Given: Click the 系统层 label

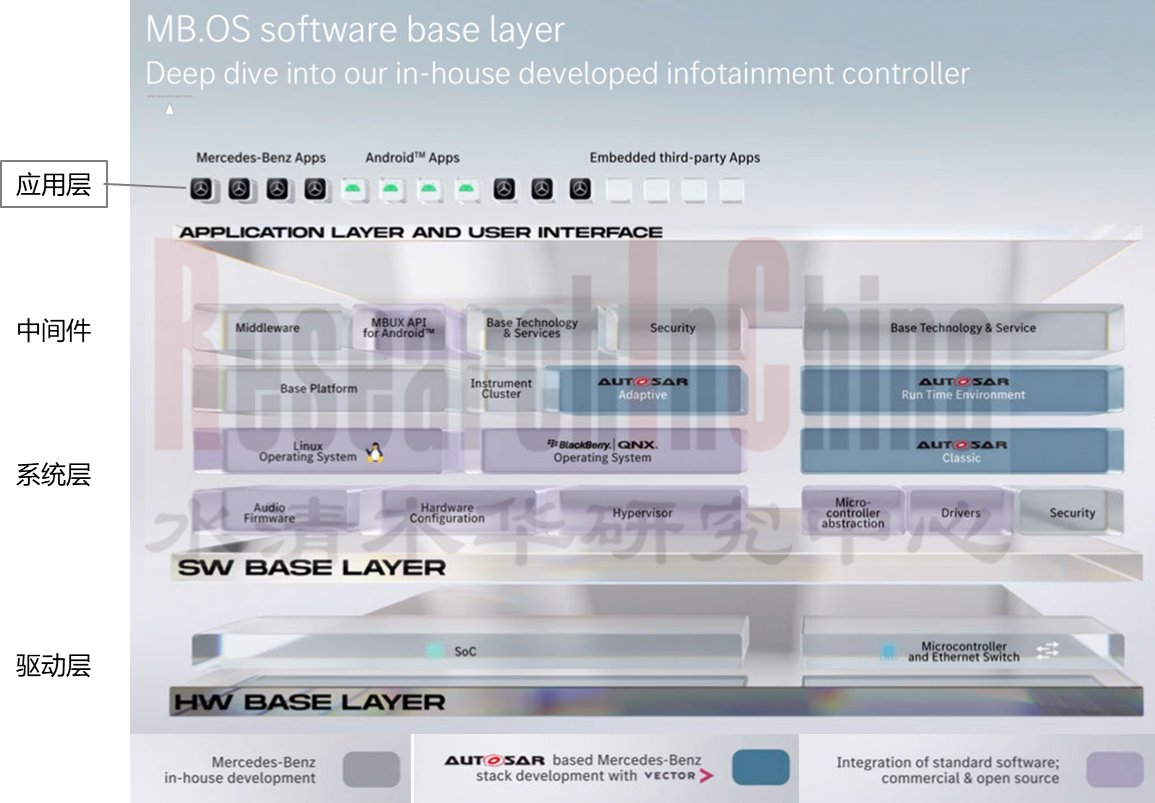Looking at the screenshot, I should tap(54, 474).
